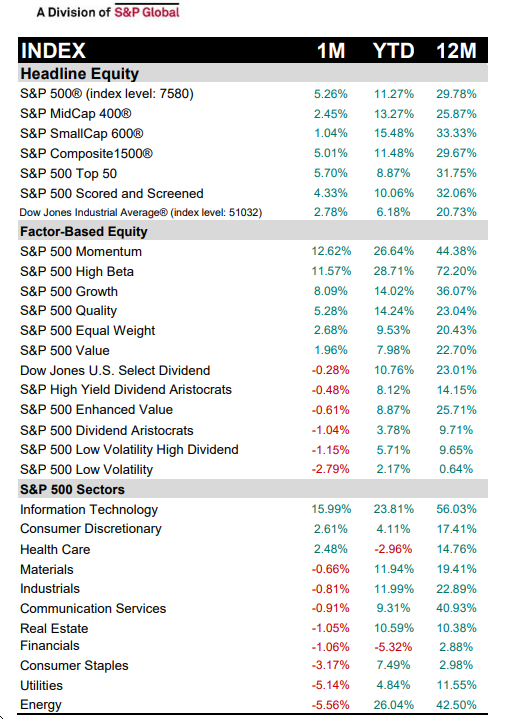Select the 12M column header
Image resolution: width=509 pixels, height=719 pixels.
tap(456, 50)
